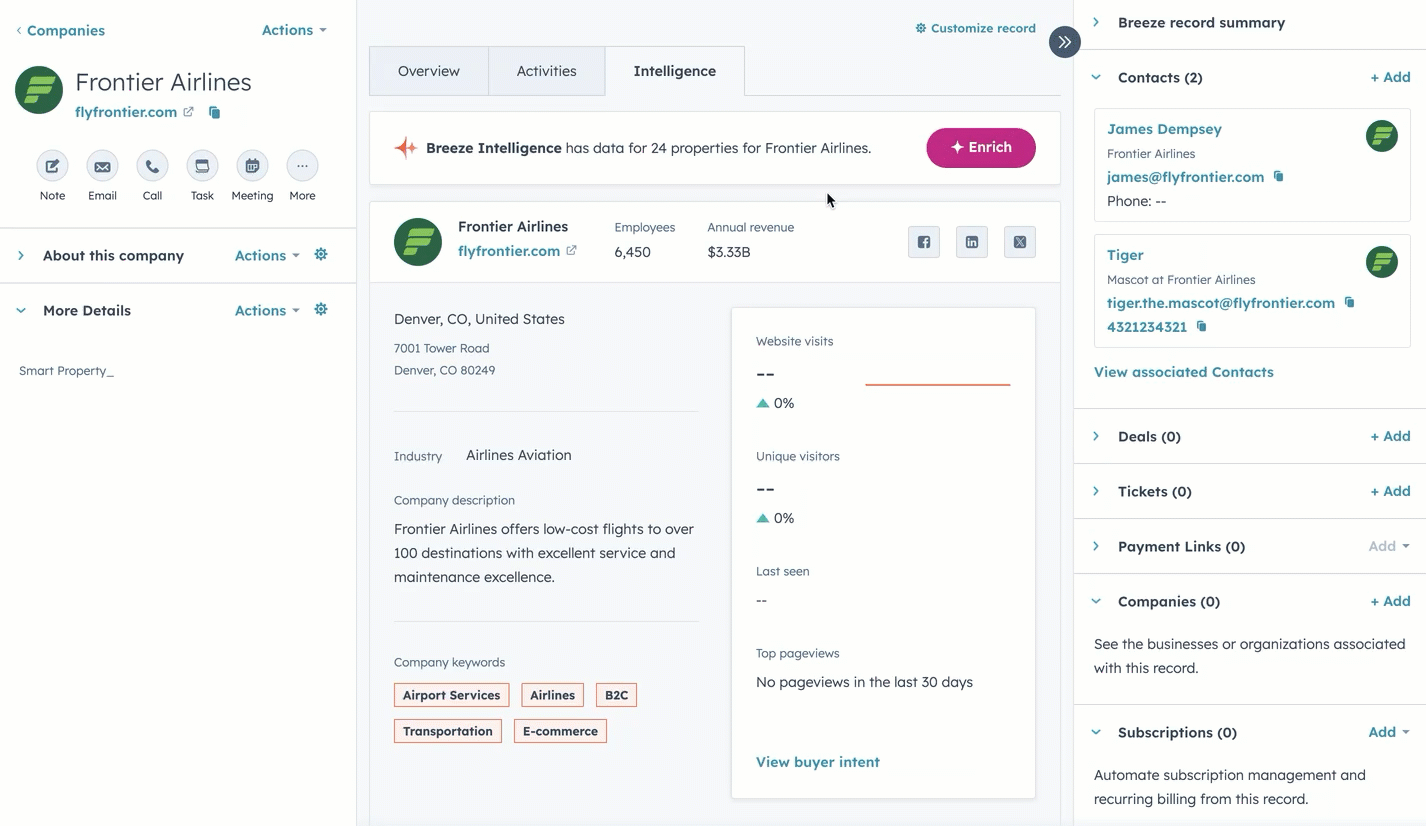Expand the Deals (0) section
The image size is (1426, 826).
[1096, 436]
